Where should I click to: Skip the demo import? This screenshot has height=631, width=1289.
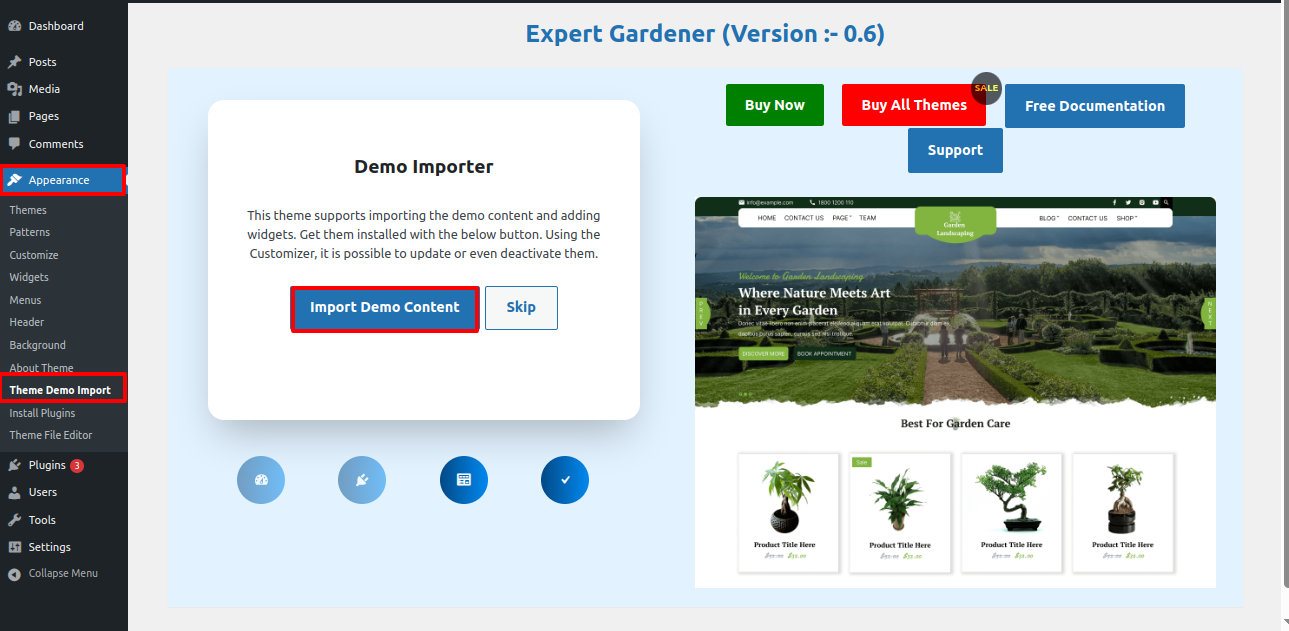click(x=521, y=308)
